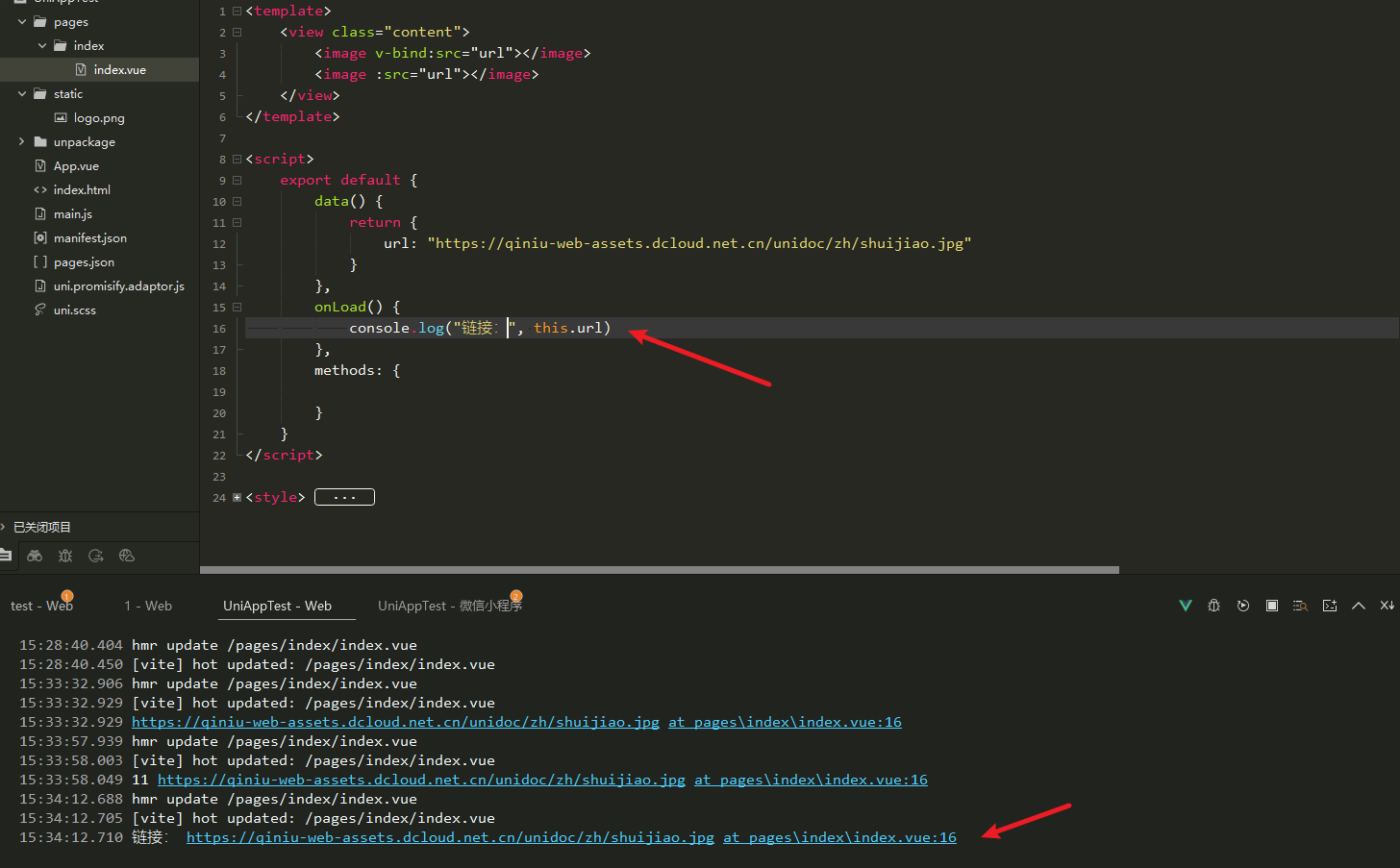Open the search binoculars panel icon
The image size is (1400, 868).
click(x=35, y=556)
